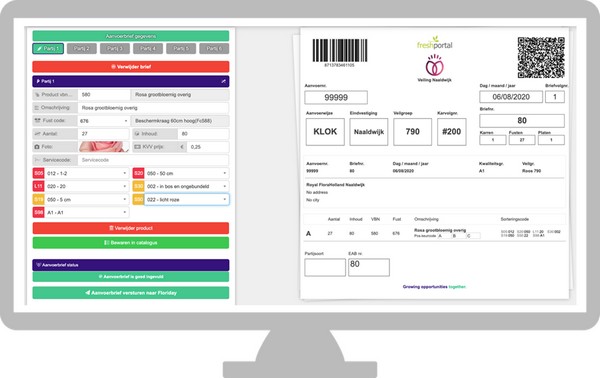Open the Fust code 676 dropdown

coord(104,121)
